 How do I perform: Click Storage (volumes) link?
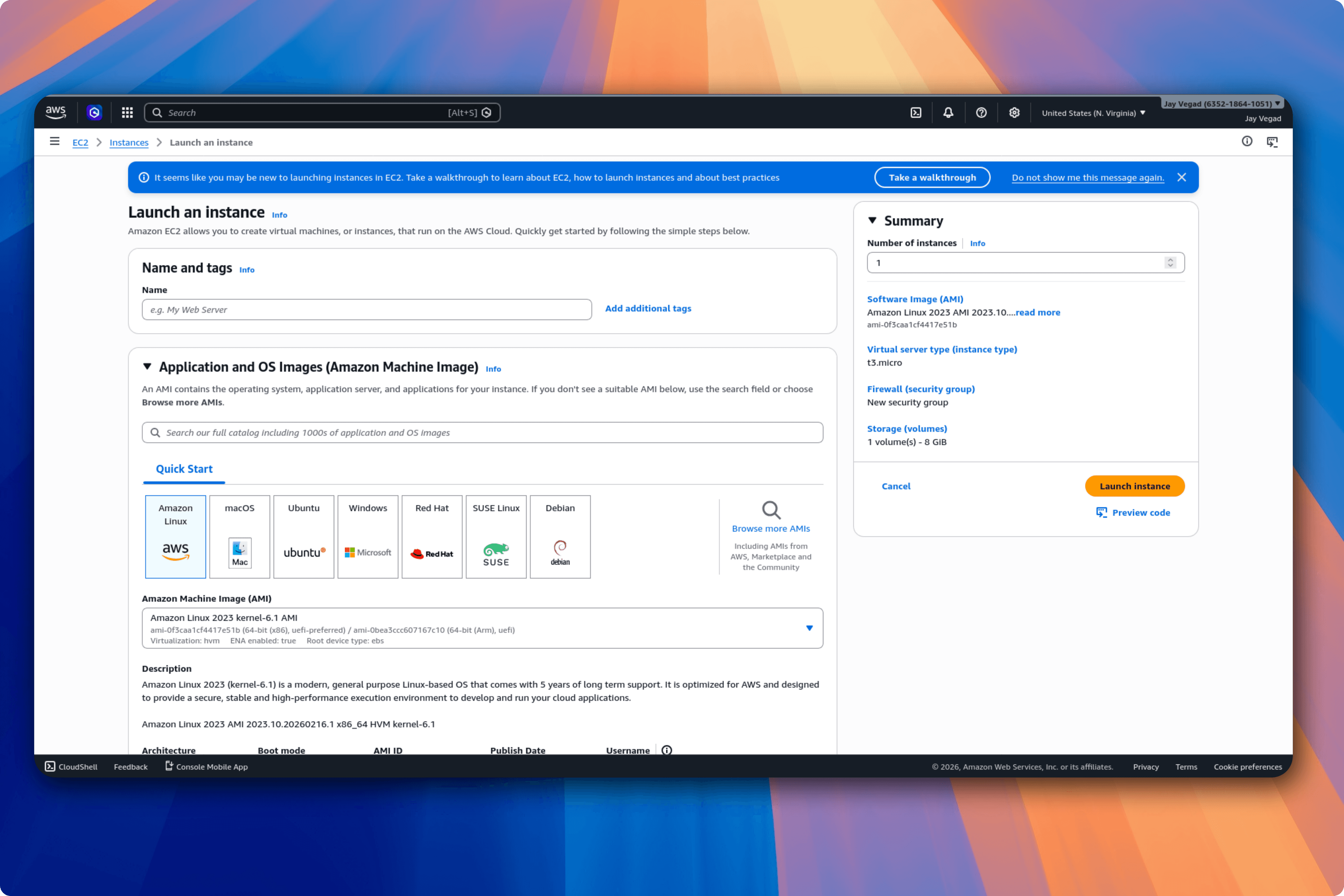(x=907, y=429)
